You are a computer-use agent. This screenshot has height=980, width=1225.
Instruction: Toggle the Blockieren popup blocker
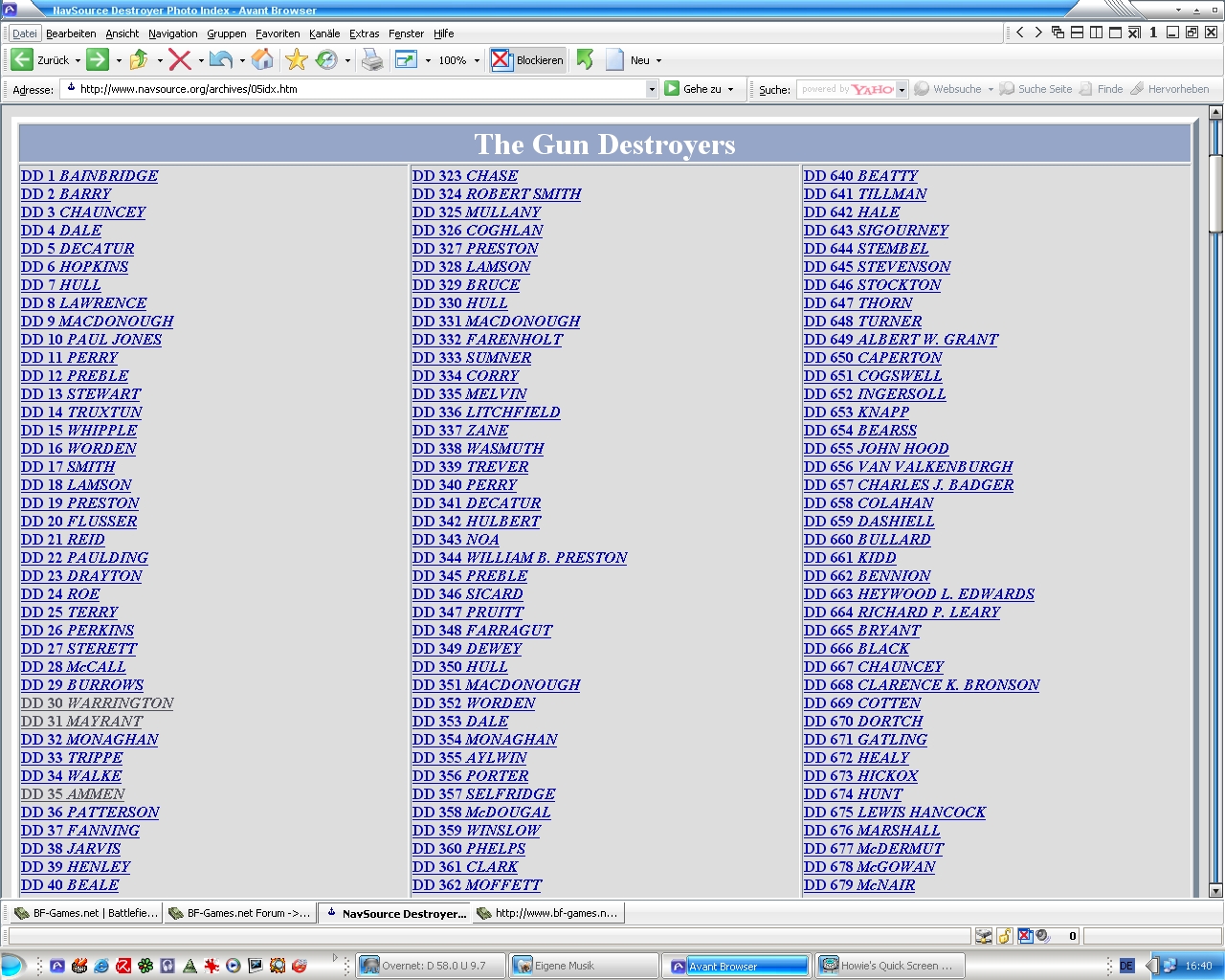(528, 60)
